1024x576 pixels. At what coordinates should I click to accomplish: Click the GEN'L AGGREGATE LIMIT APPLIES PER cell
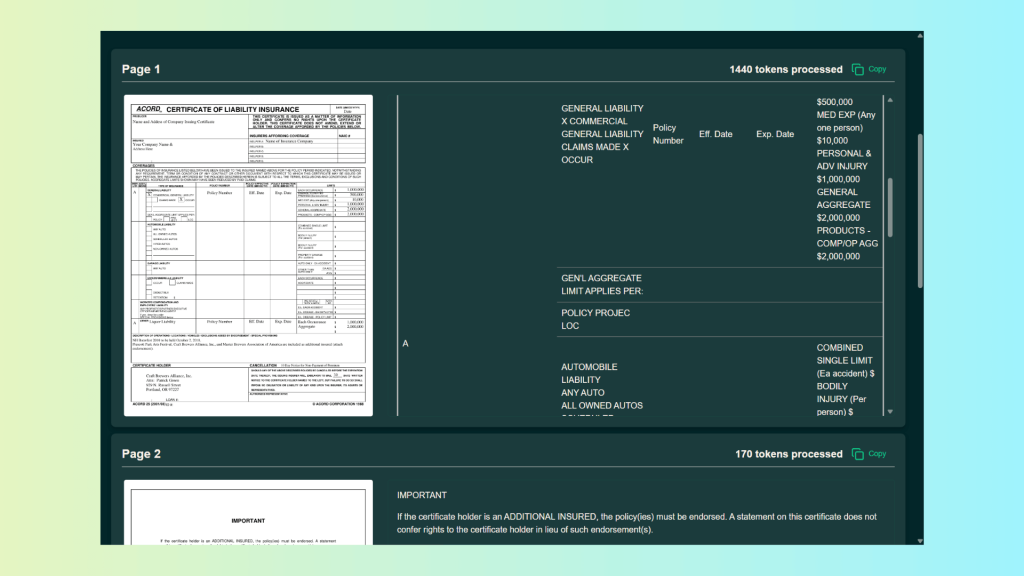tap(602, 284)
